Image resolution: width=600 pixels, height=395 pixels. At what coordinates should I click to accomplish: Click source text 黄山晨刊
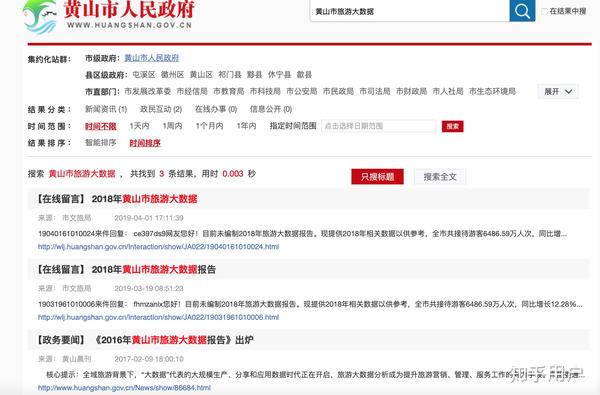click(77, 359)
